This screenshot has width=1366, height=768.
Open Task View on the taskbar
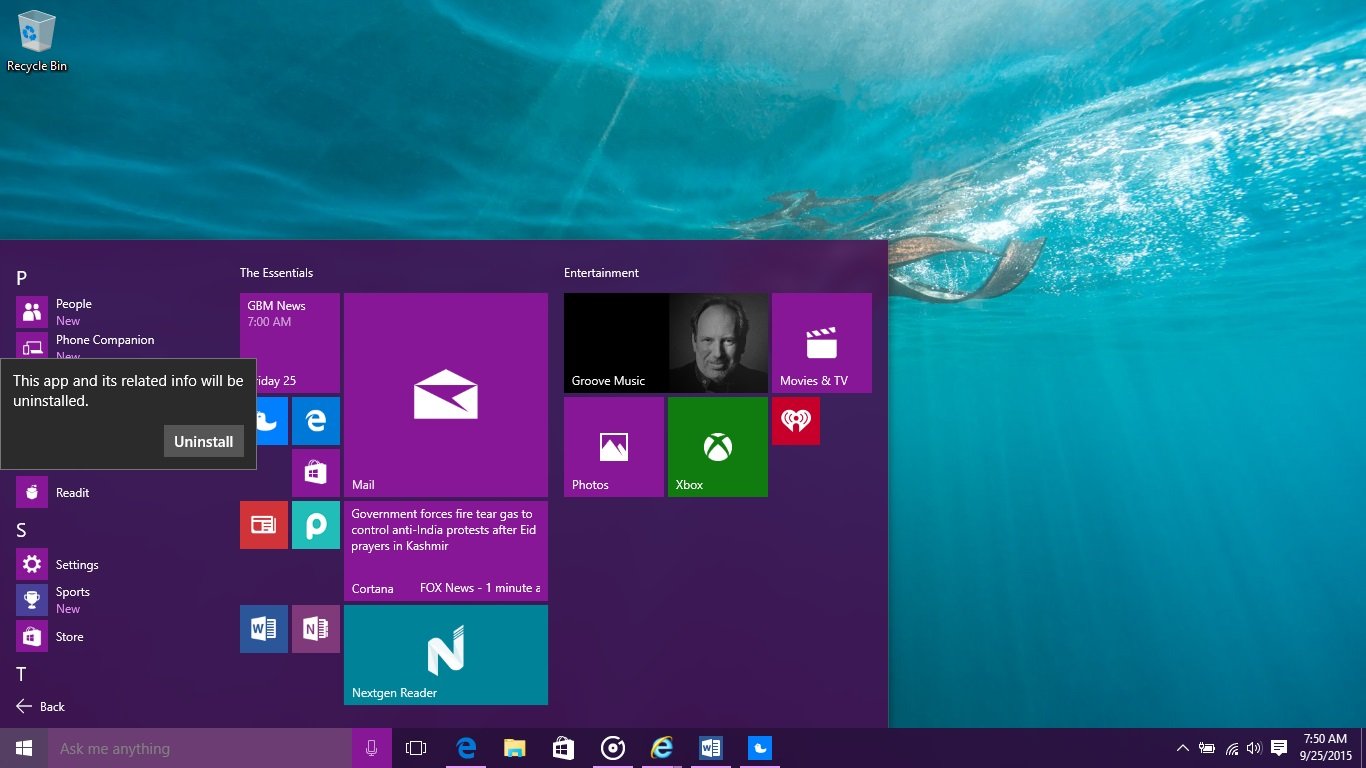(416, 748)
